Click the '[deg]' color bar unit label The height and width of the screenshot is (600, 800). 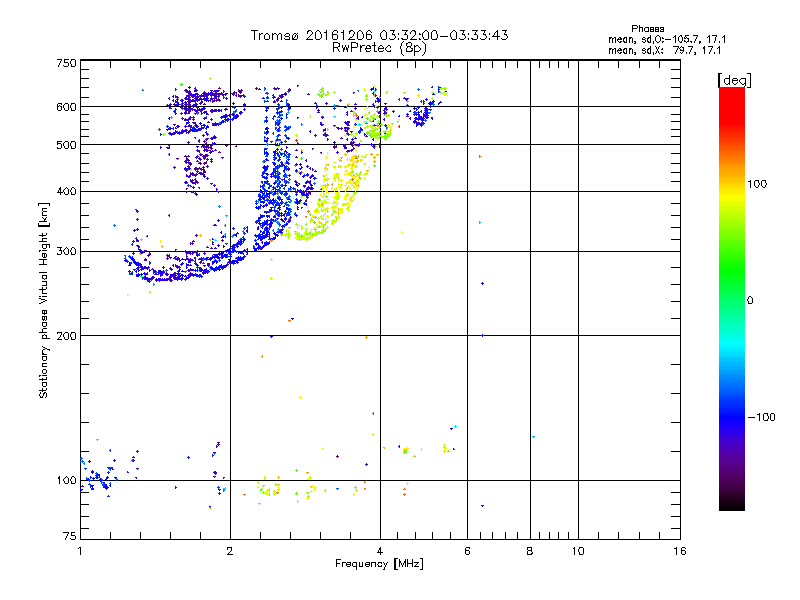click(734, 80)
